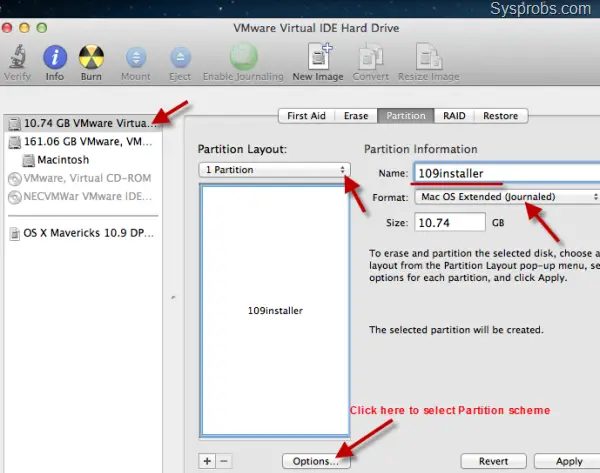Click the Eject toolbar icon

tap(180, 57)
